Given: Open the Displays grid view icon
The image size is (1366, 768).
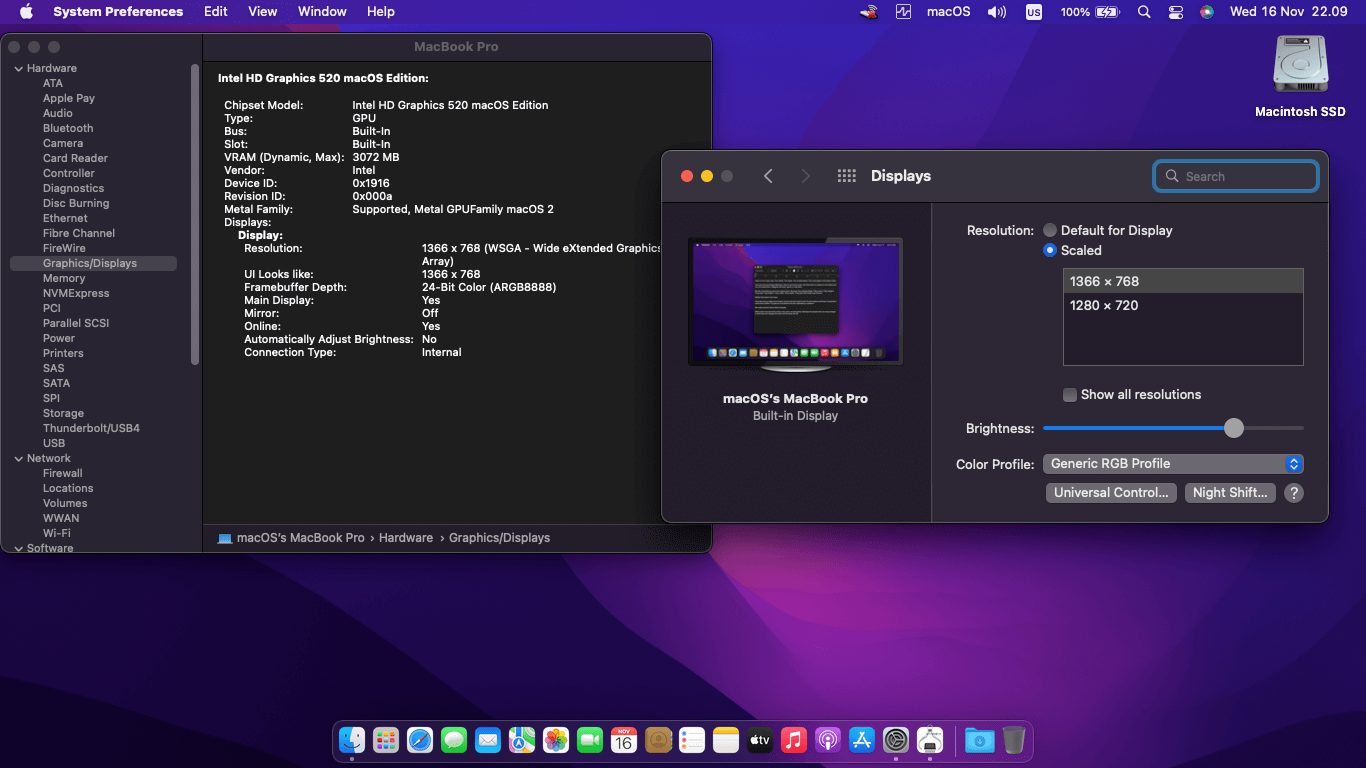Looking at the screenshot, I should (846, 175).
